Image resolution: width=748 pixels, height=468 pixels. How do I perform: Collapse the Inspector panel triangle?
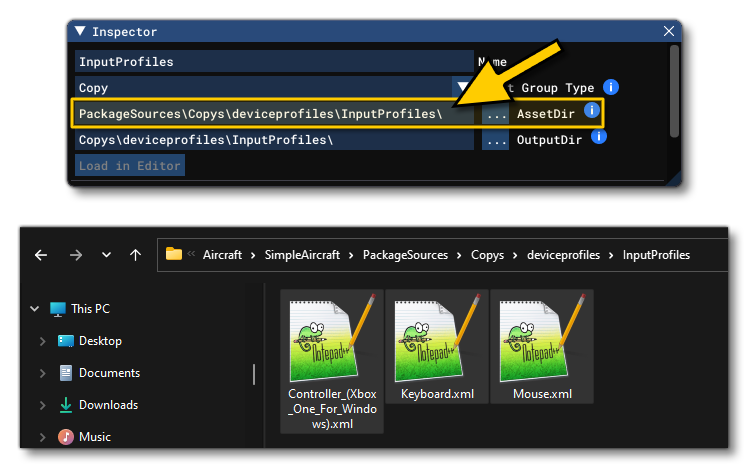pyautogui.click(x=80, y=31)
